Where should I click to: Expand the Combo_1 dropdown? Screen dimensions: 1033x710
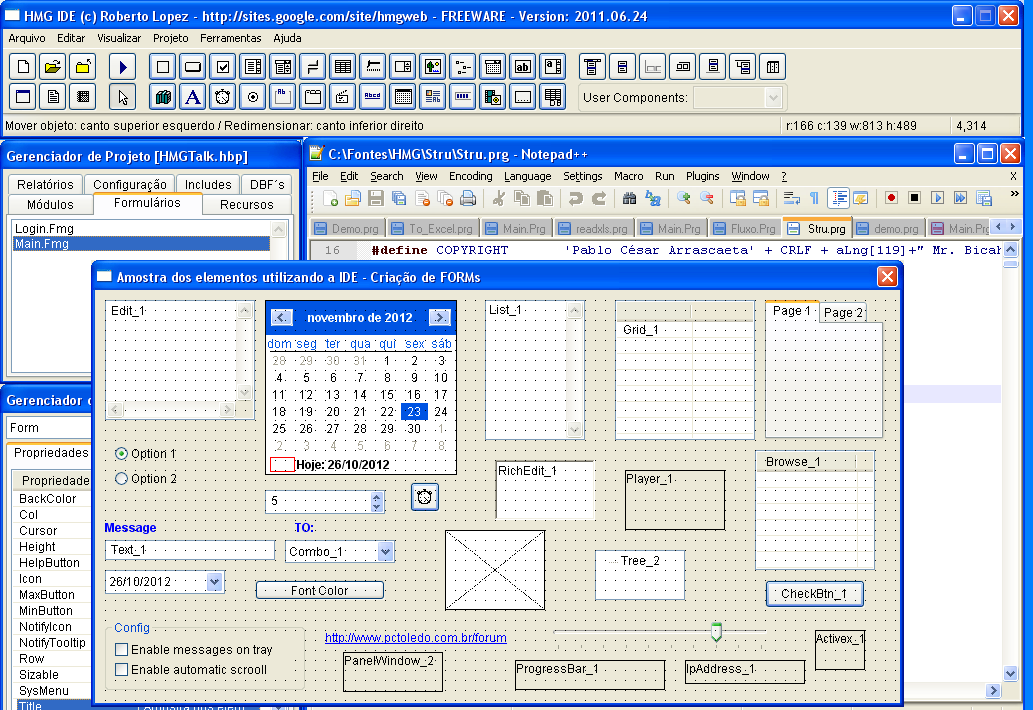386,552
